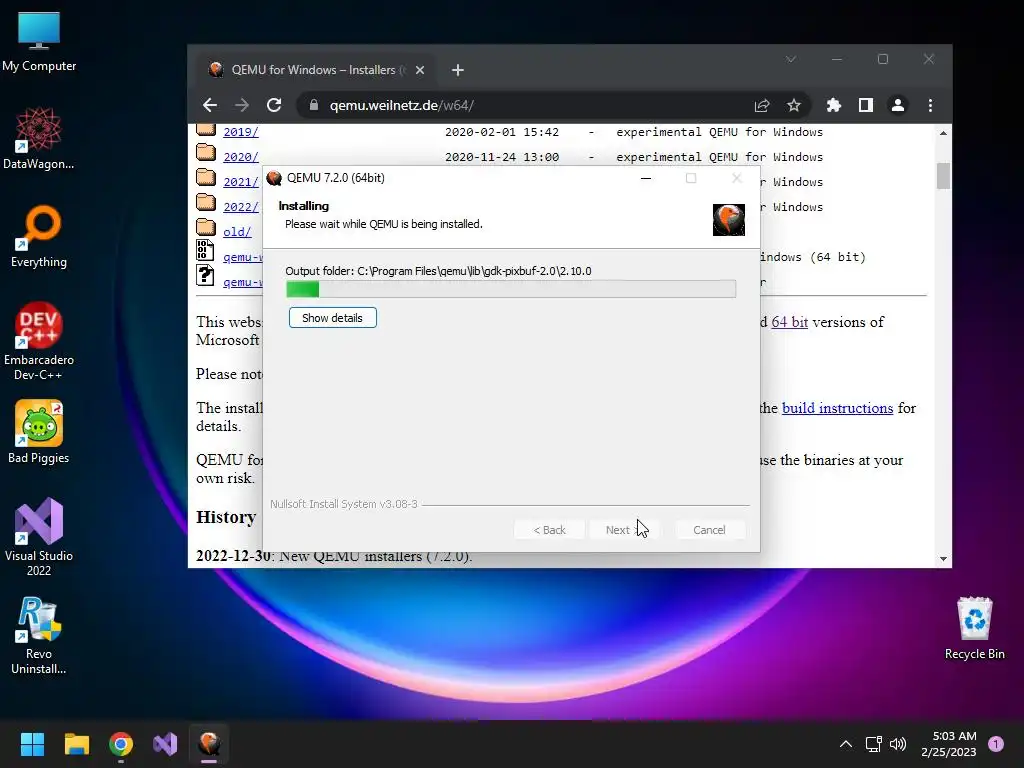The width and height of the screenshot is (1024, 768).
Task: Open My Computer desktop icon
Action: 39,42
